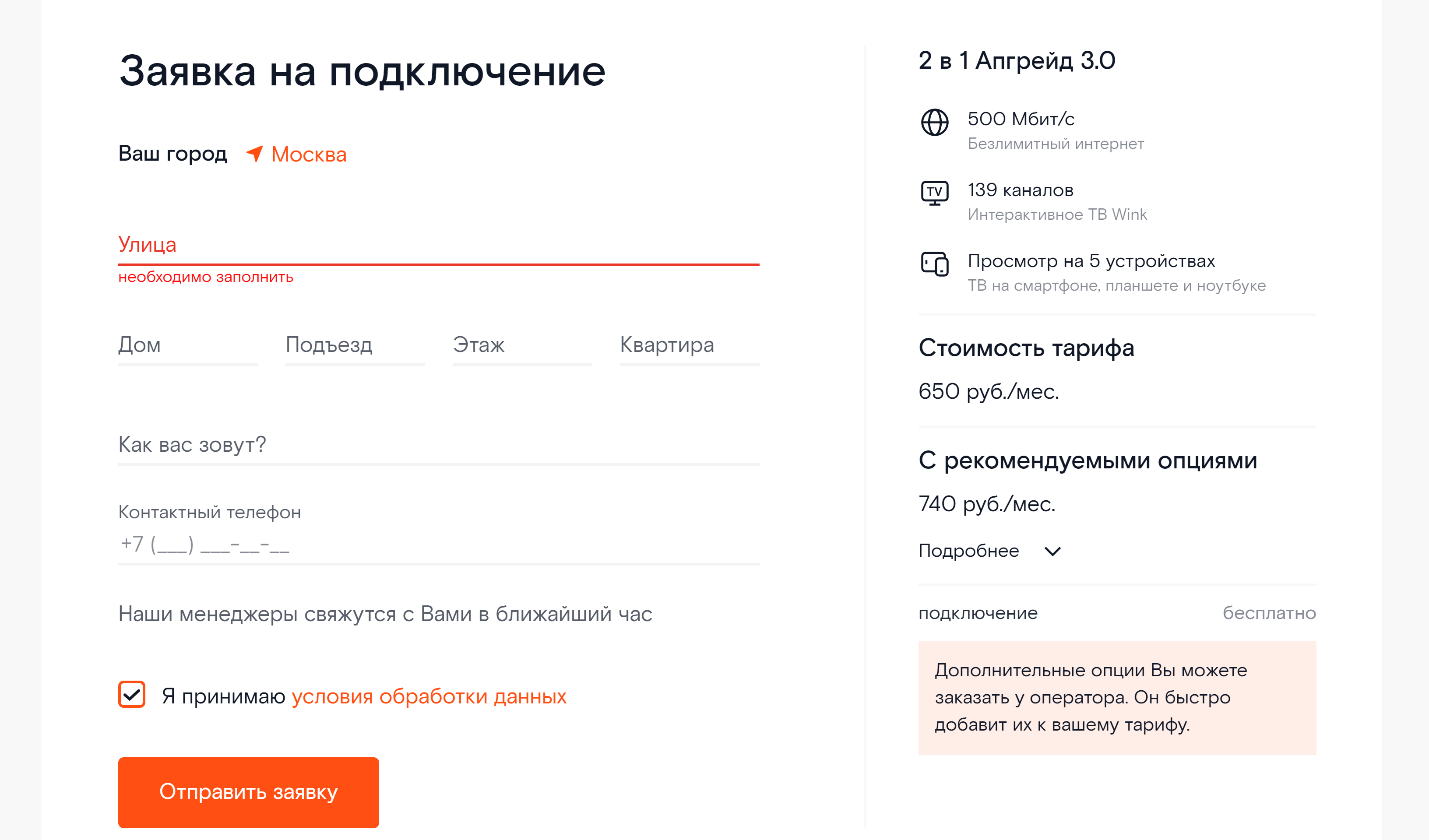This screenshot has width=1429, height=840.
Task: Uncheck the data processing consent checkbox
Action: 131,694
